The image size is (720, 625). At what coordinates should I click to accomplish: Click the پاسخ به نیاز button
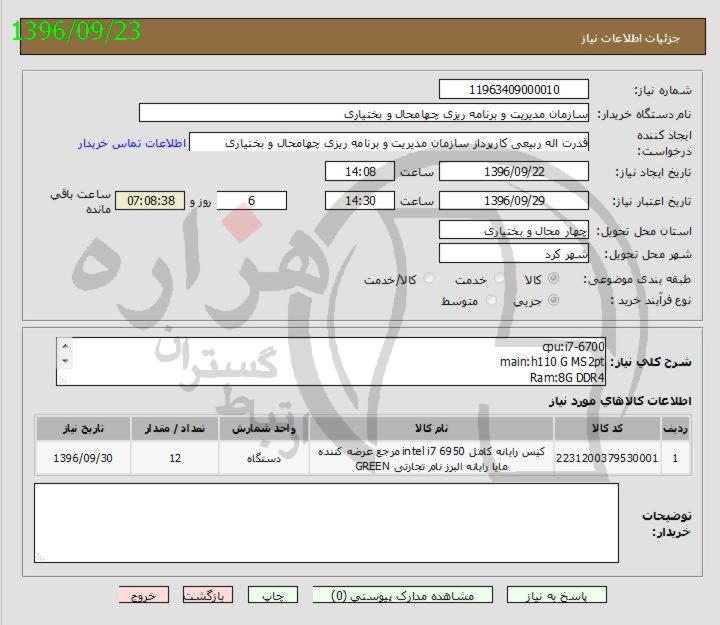tap(557, 595)
